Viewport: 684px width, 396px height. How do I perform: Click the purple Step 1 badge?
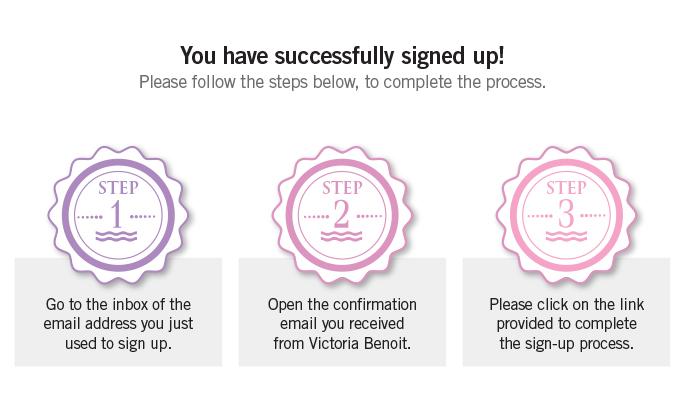point(118,215)
